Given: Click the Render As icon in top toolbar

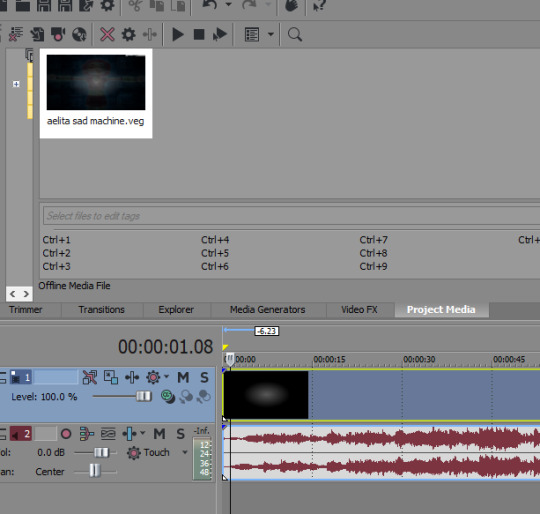Looking at the screenshot, I should coord(86,5).
